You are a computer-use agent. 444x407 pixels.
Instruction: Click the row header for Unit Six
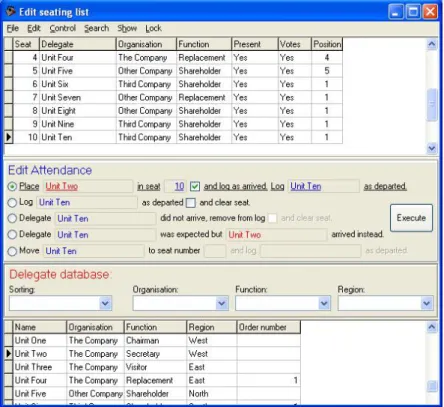(8, 84)
